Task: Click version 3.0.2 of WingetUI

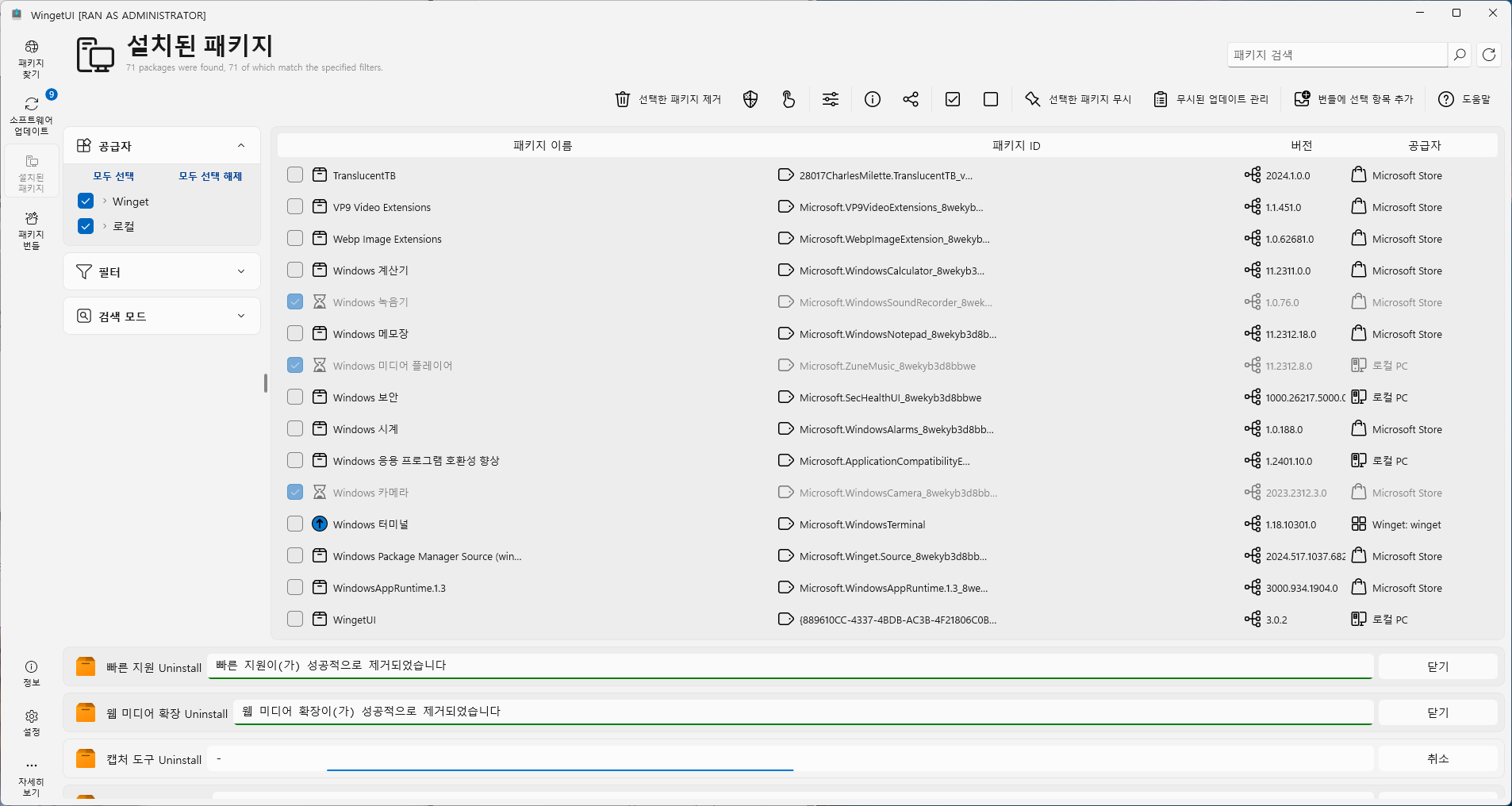Action: coord(1276,620)
